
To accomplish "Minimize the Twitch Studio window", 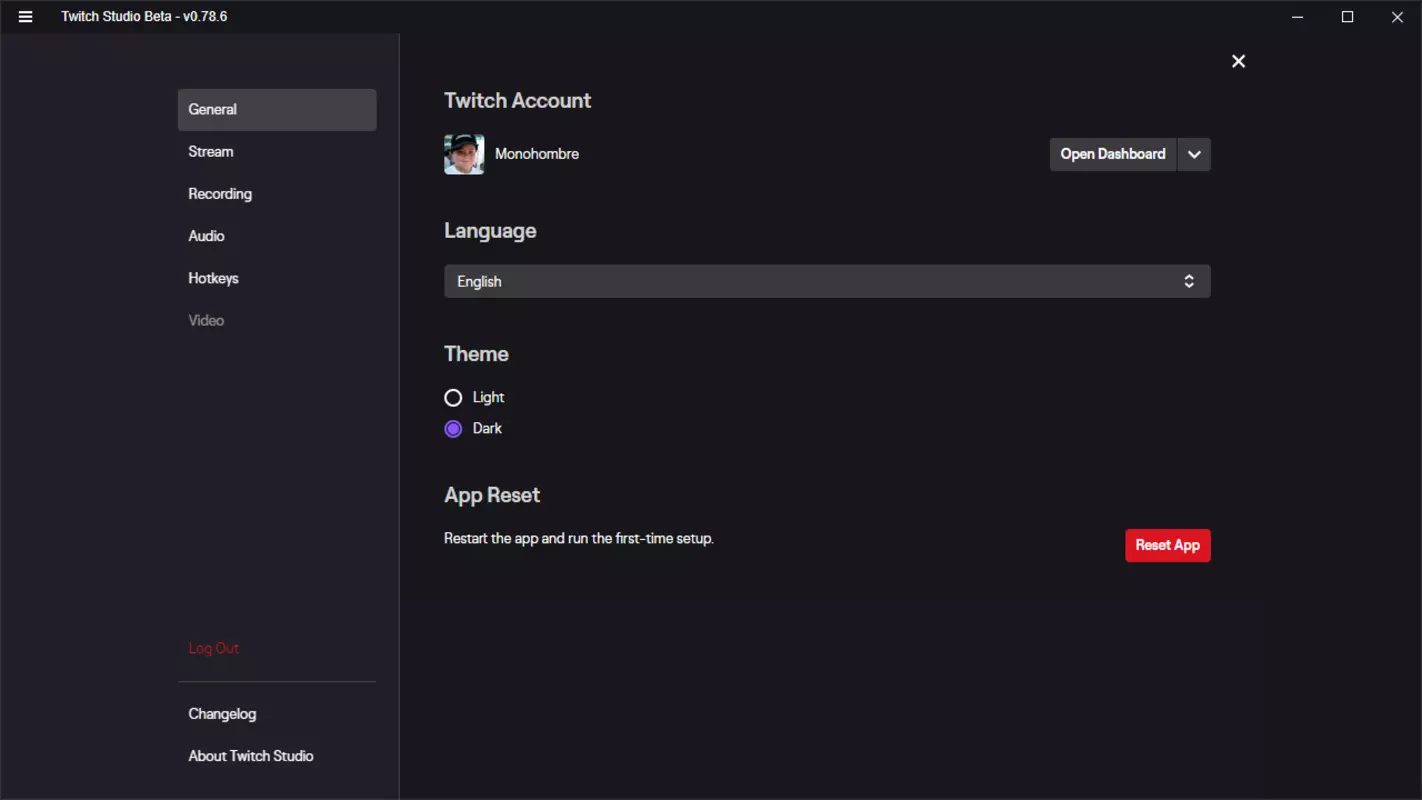I will [x=1297, y=17].
